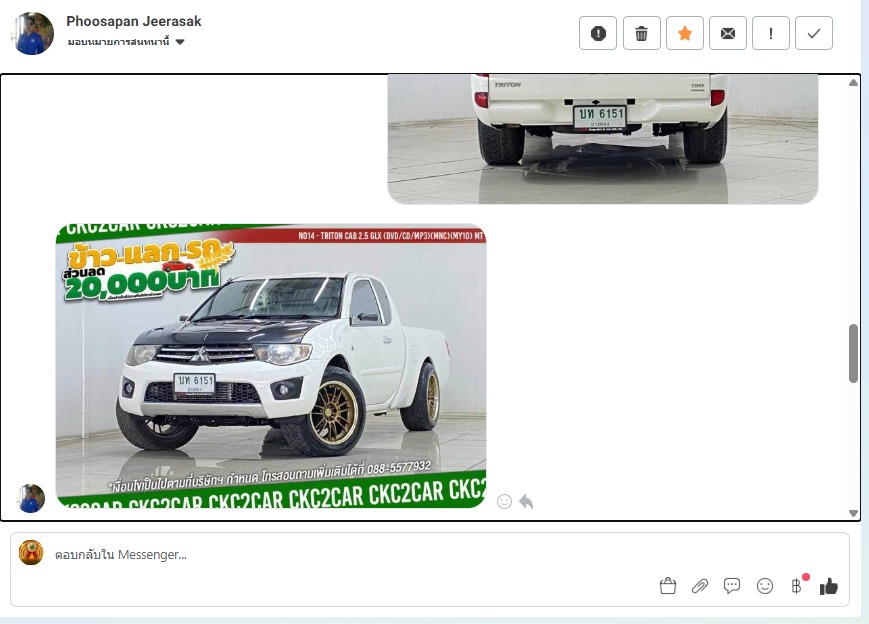Delete conversation using trash can icon
Viewport: 869px width, 624px height.
(641, 33)
